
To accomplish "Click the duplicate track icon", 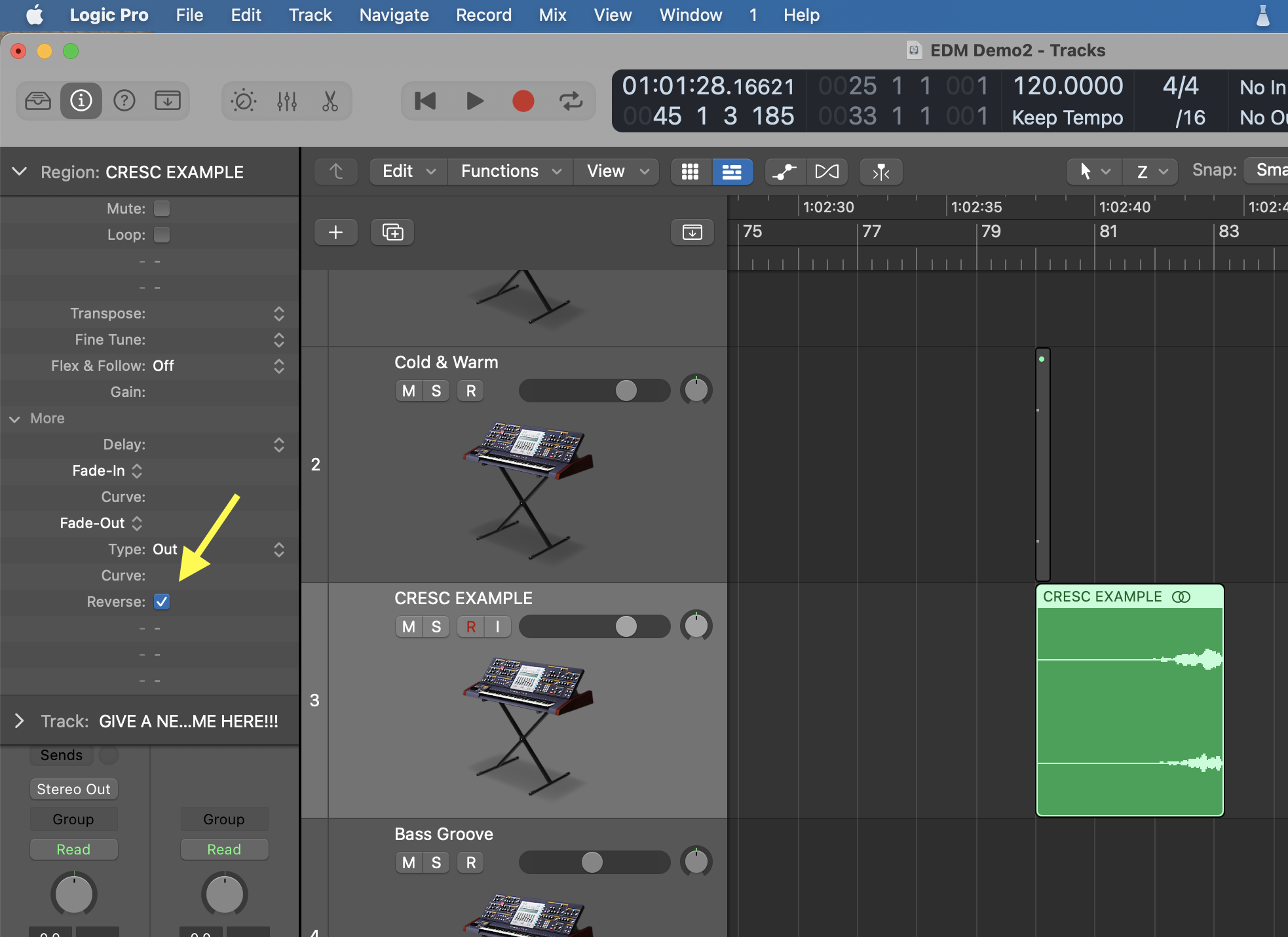I will pos(392,232).
